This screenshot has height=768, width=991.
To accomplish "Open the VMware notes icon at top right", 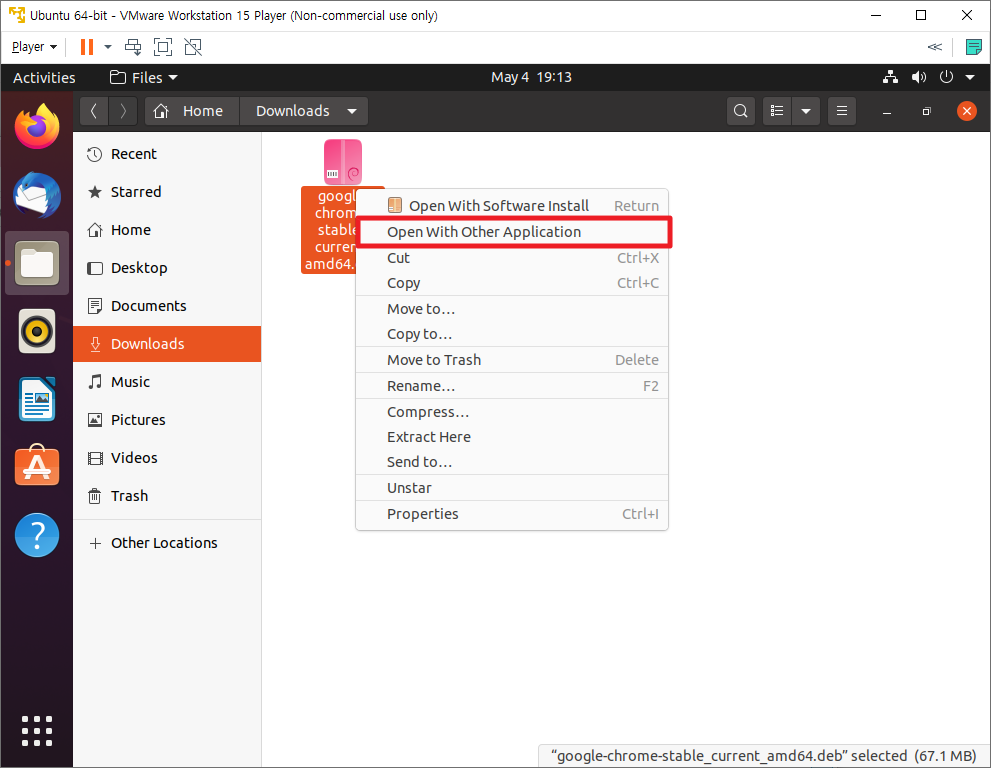I will [973, 47].
